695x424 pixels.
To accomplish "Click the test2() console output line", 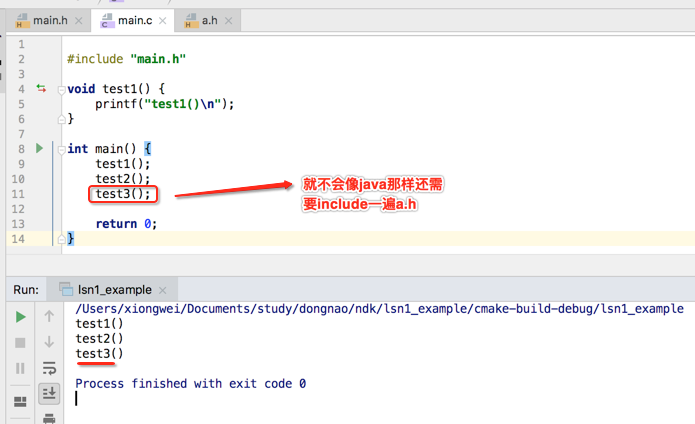I will [99, 338].
